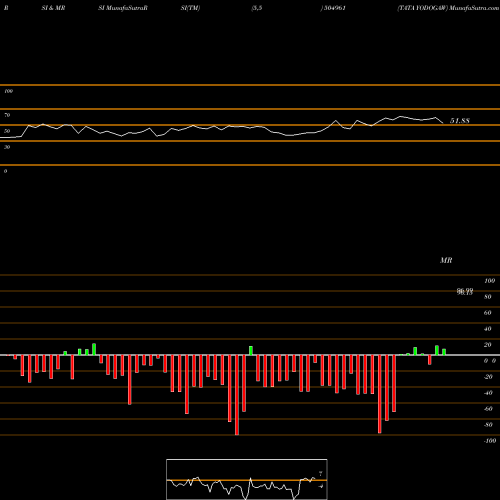This screenshot has width=500, height=500.
Task: Click the lone green bar mid-histogram
Action: 251,351
